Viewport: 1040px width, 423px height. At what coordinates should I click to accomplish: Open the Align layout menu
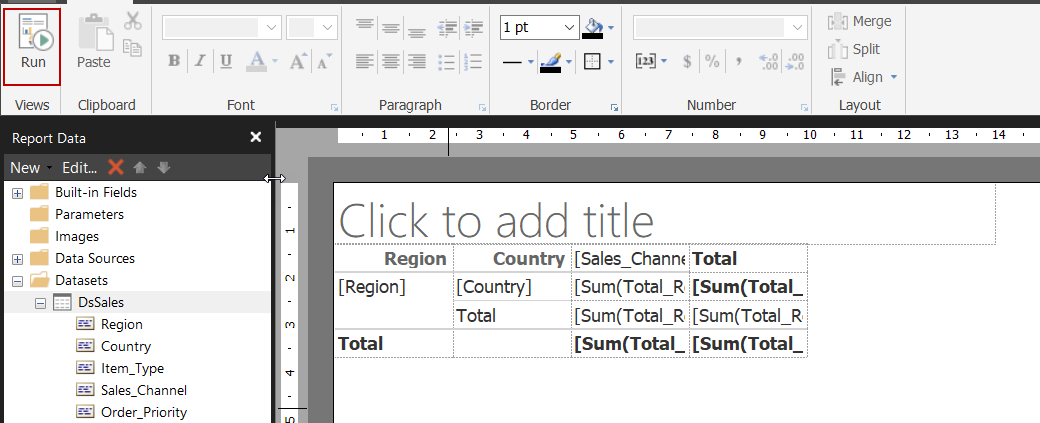tap(864, 77)
